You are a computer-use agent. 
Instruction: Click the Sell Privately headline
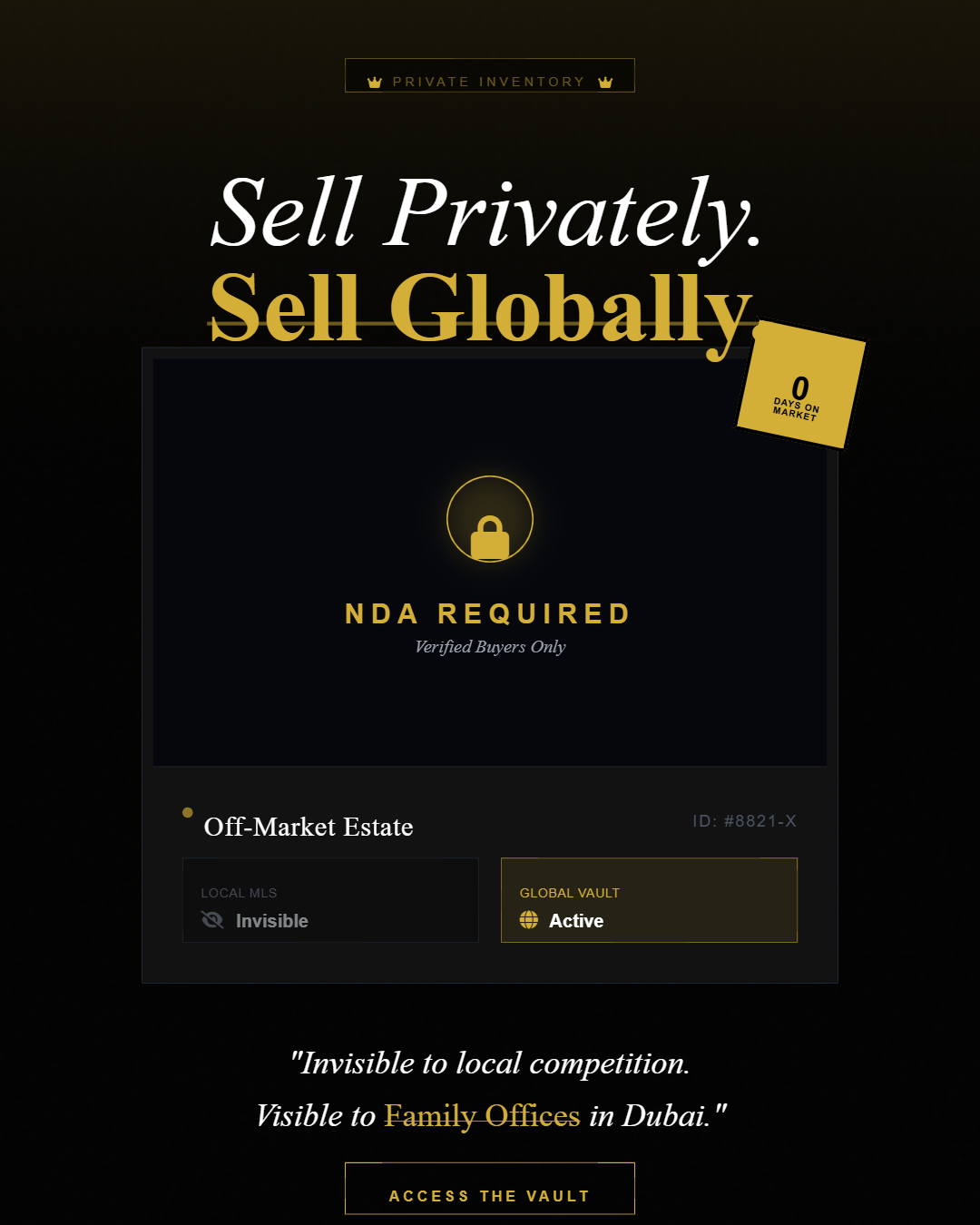[485, 213]
